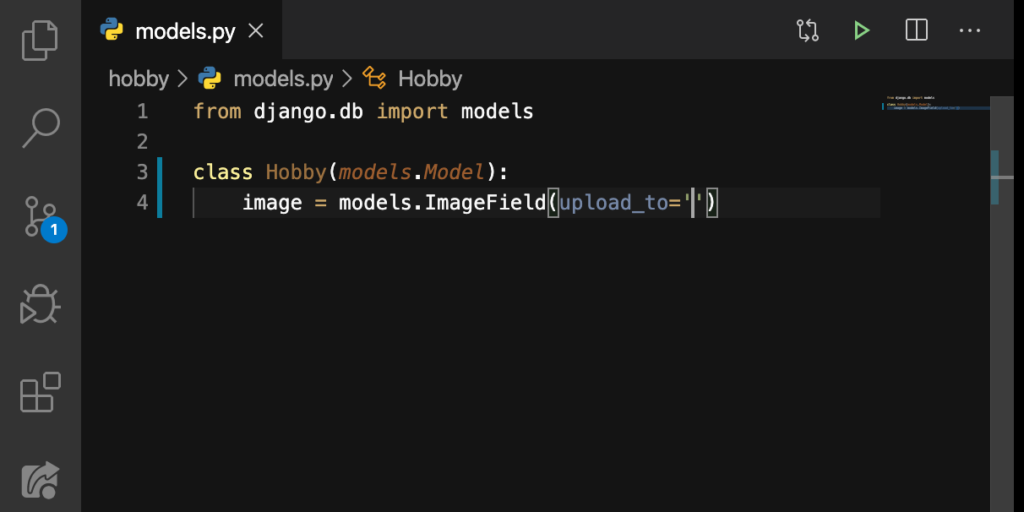The image size is (1024, 512).
Task: Open the Live Share arrow icon
Action: pyautogui.click(x=40, y=480)
